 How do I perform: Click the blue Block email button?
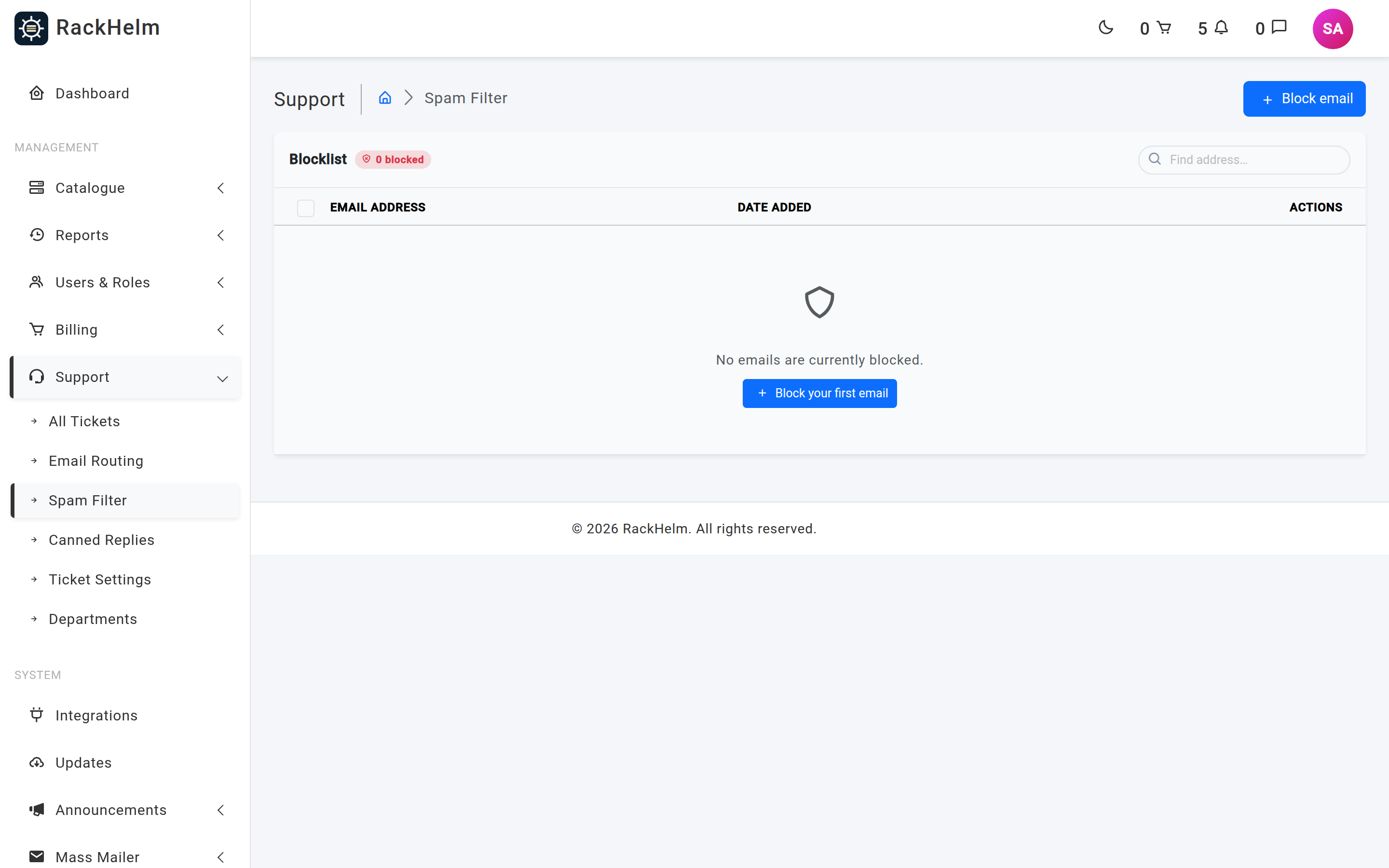click(1304, 99)
